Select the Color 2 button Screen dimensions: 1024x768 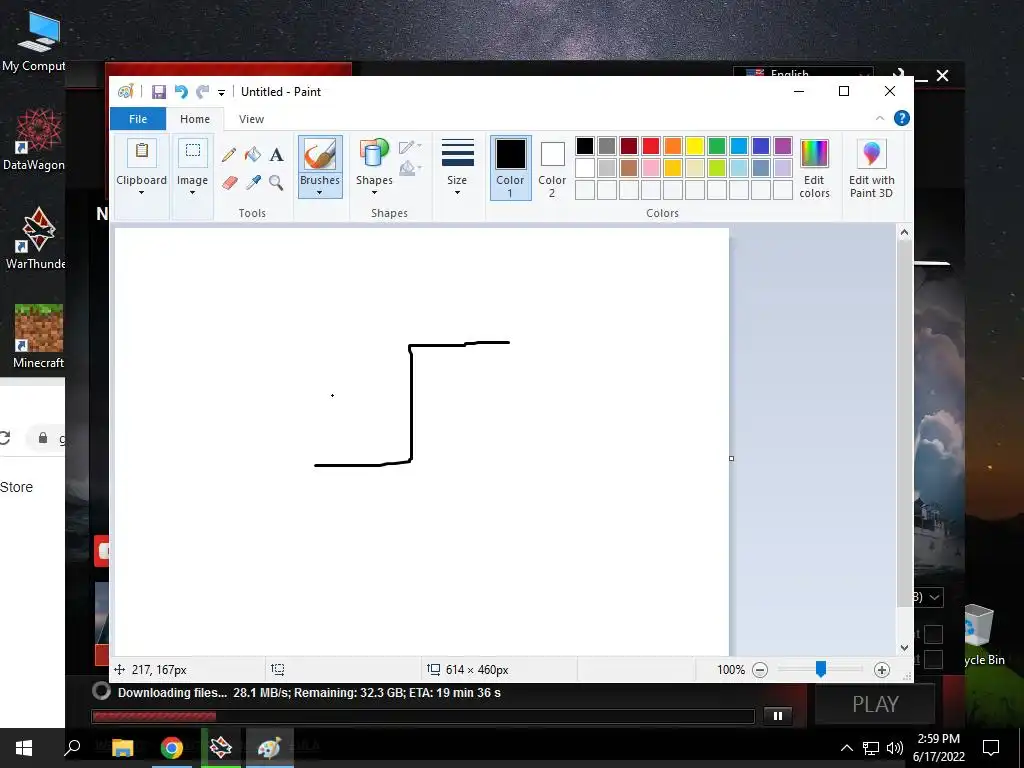click(552, 168)
